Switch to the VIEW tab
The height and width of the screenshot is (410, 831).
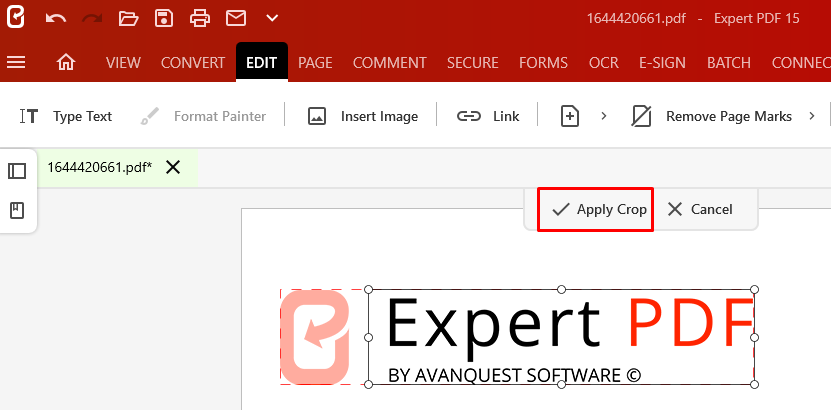click(x=123, y=63)
